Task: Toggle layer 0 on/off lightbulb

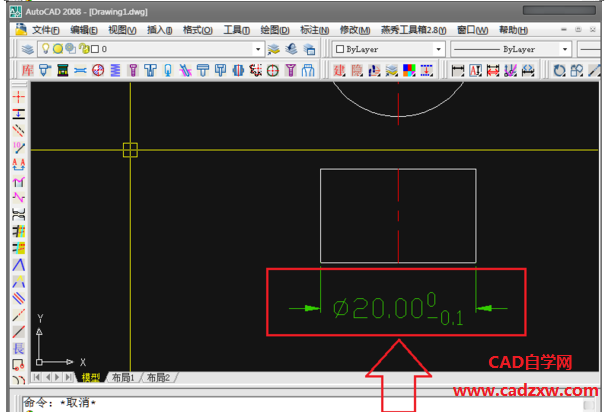Action: tap(46, 48)
